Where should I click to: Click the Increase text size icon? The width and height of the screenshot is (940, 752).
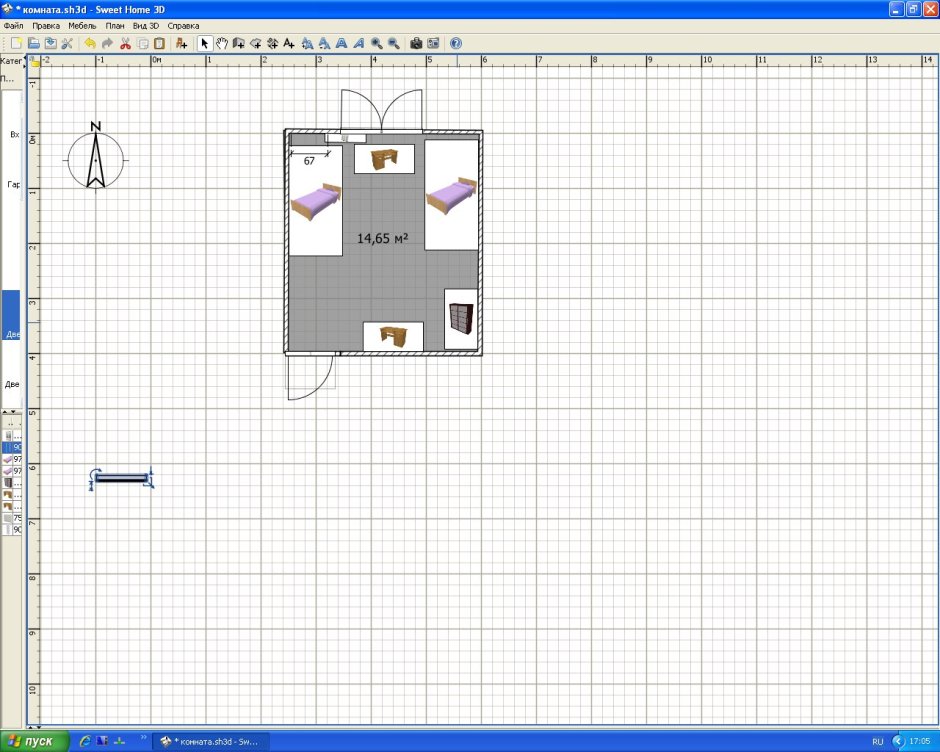tap(308, 43)
